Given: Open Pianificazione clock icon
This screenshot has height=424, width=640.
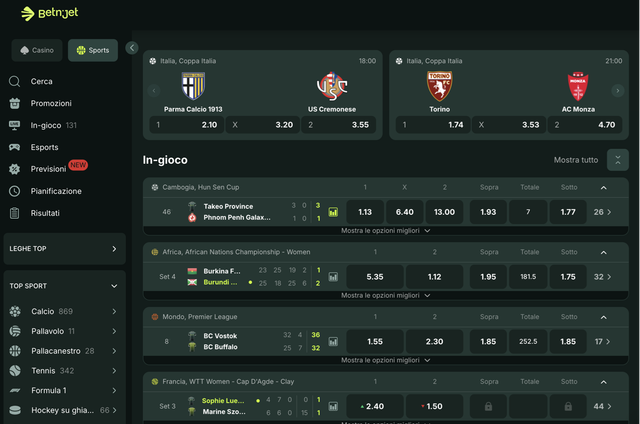Looking at the screenshot, I should [15, 191].
